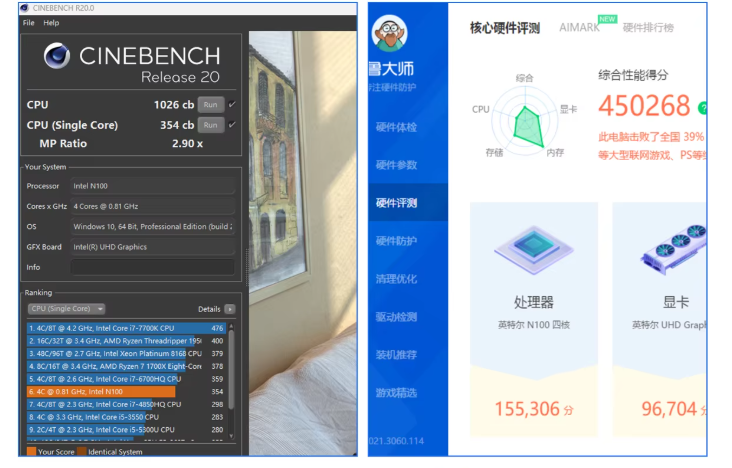Image resolution: width=732 pixels, height=468 pixels.
Task: Click the Identical System legend swatch
Action: pos(82,452)
